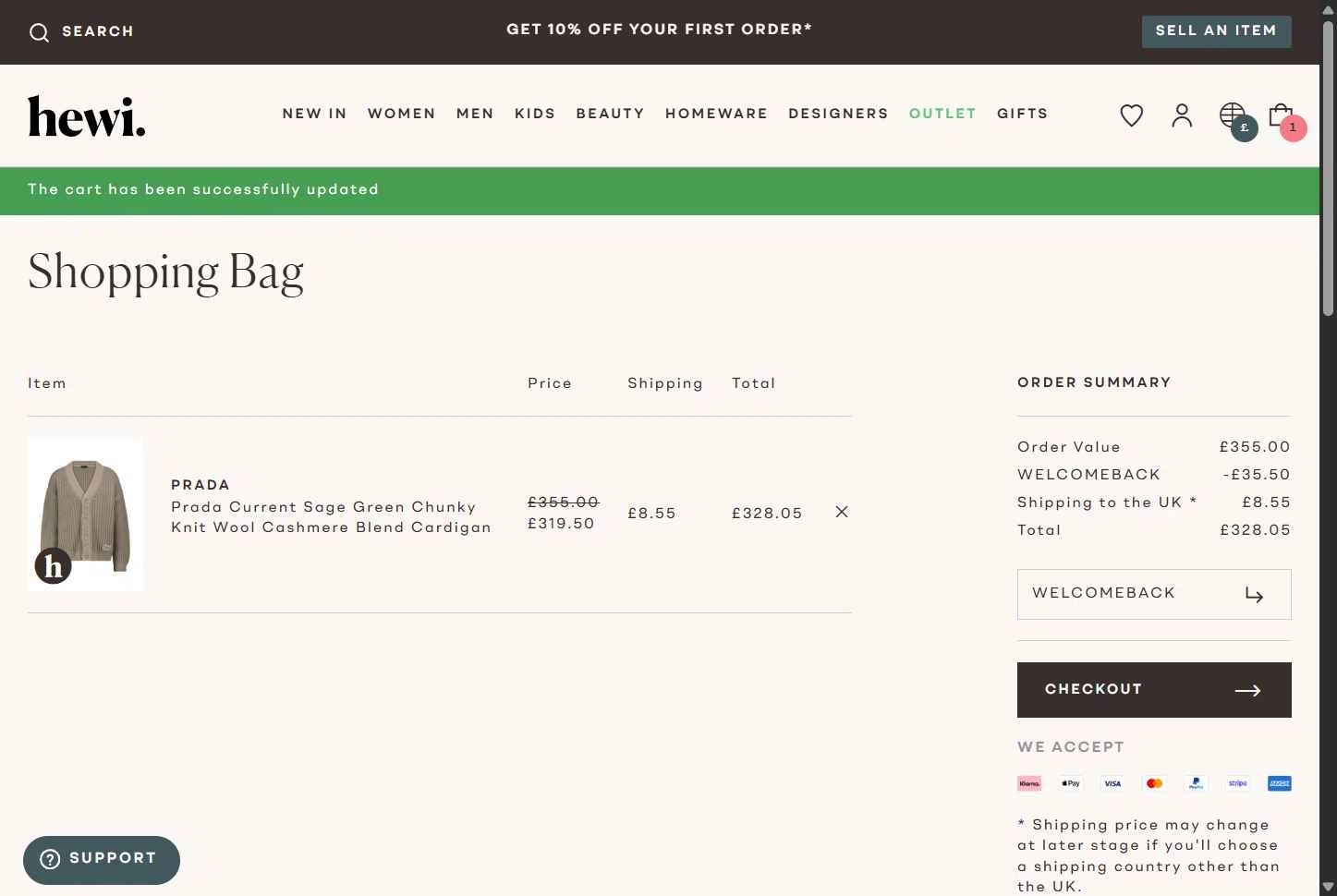Click the American Express icon
Image resolution: width=1337 pixels, height=896 pixels.
(x=1280, y=783)
